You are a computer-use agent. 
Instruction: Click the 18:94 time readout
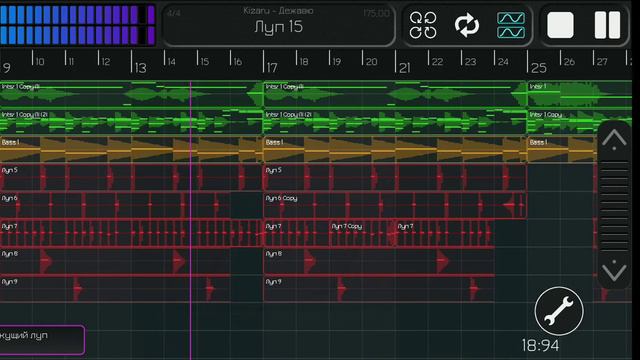pyautogui.click(x=540, y=346)
